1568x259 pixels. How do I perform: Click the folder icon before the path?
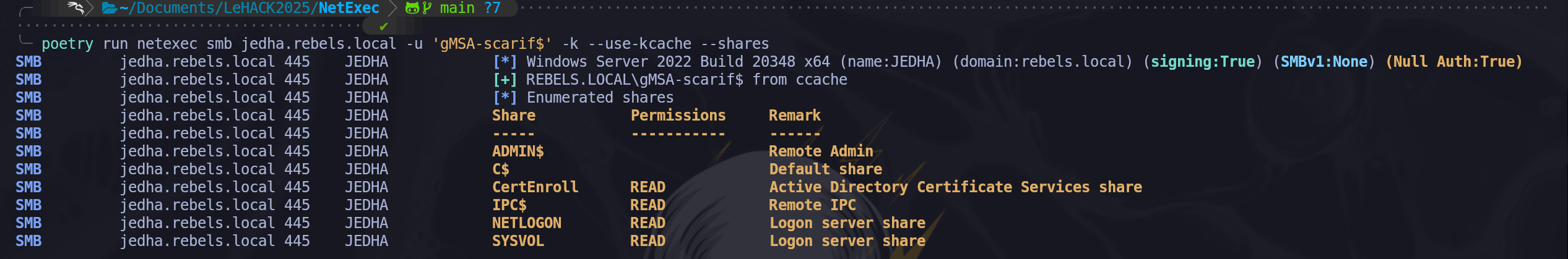110,8
